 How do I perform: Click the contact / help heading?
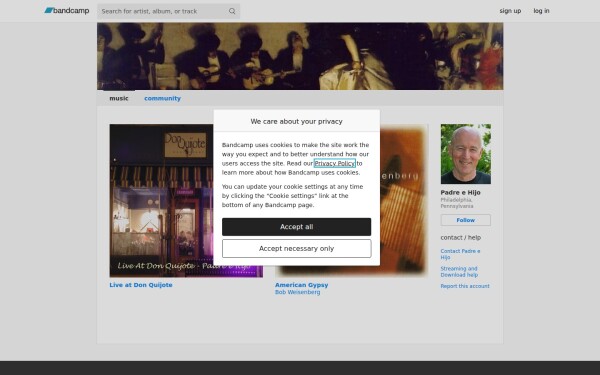461,238
